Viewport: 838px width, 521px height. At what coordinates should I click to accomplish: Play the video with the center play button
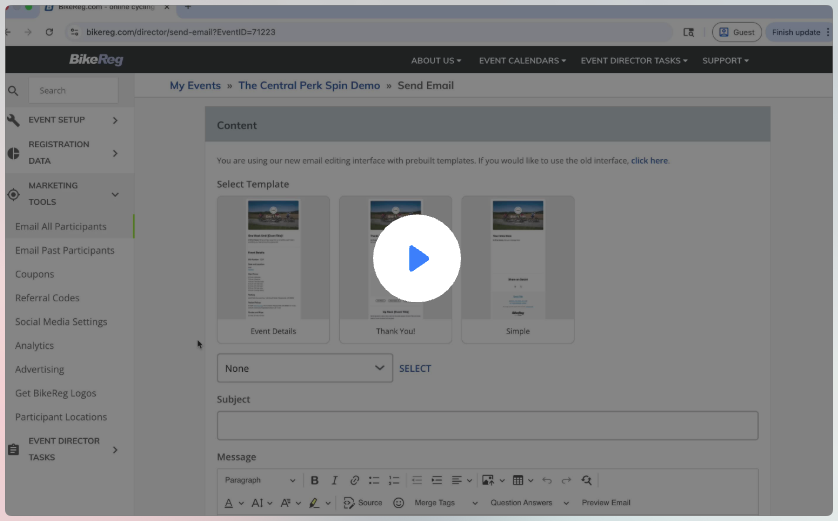[x=416, y=258]
